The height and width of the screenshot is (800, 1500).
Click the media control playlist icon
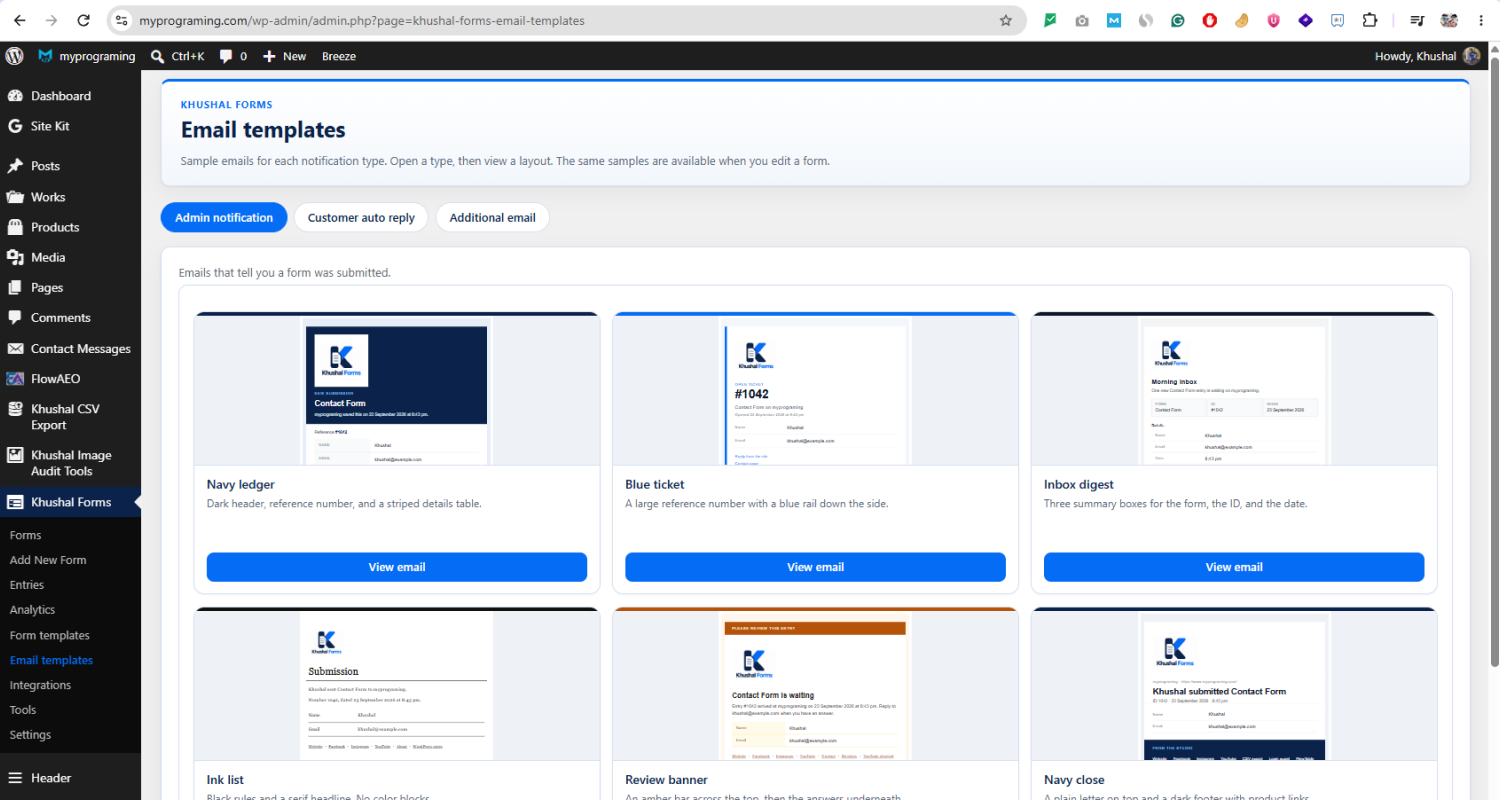[x=1417, y=20]
